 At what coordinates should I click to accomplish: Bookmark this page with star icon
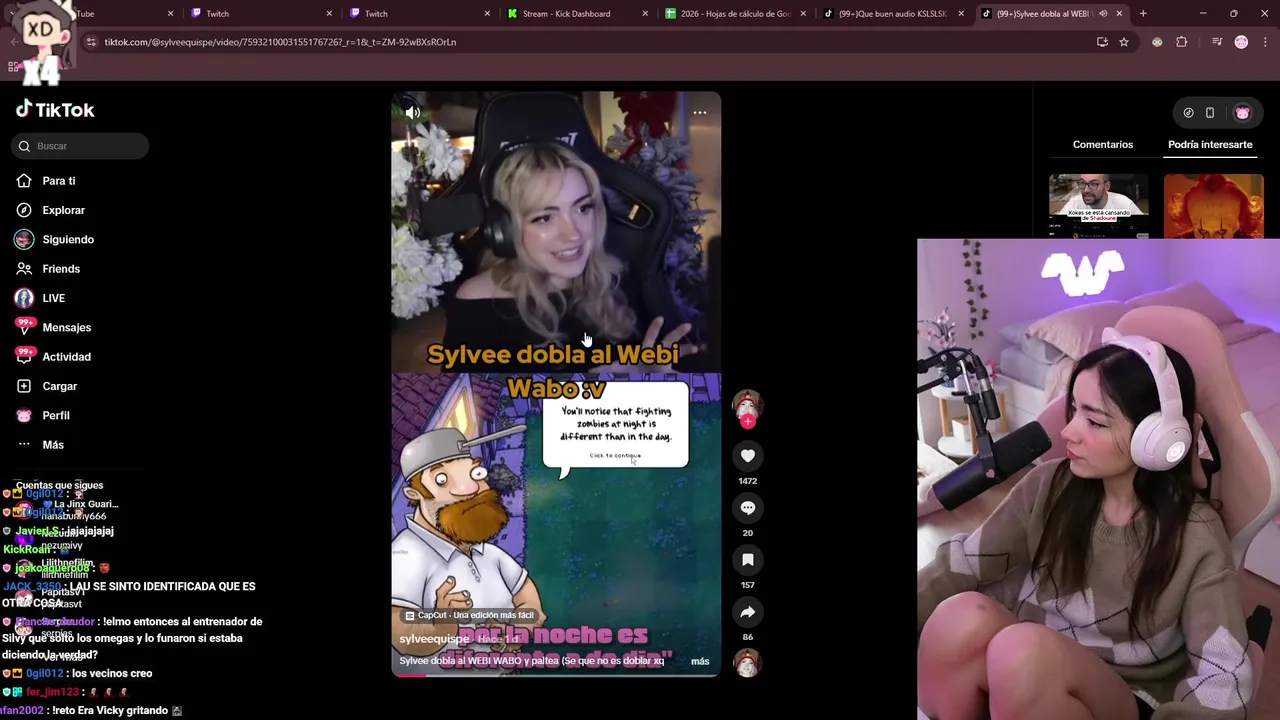(1124, 42)
